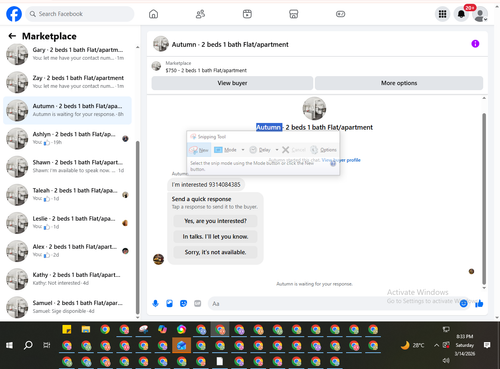Select Autumn's conversation in the list
This screenshot has width=500, height=369.
click(x=67, y=110)
